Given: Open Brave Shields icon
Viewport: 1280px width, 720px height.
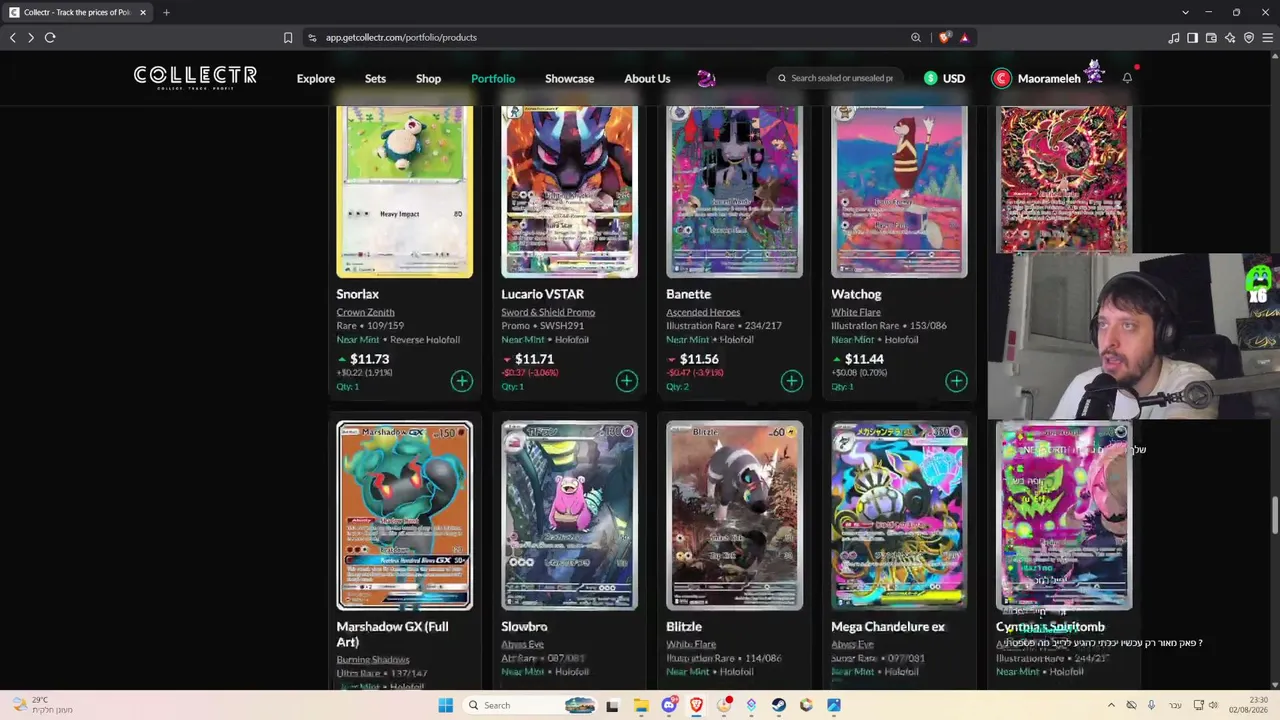Looking at the screenshot, I should click(x=945, y=37).
